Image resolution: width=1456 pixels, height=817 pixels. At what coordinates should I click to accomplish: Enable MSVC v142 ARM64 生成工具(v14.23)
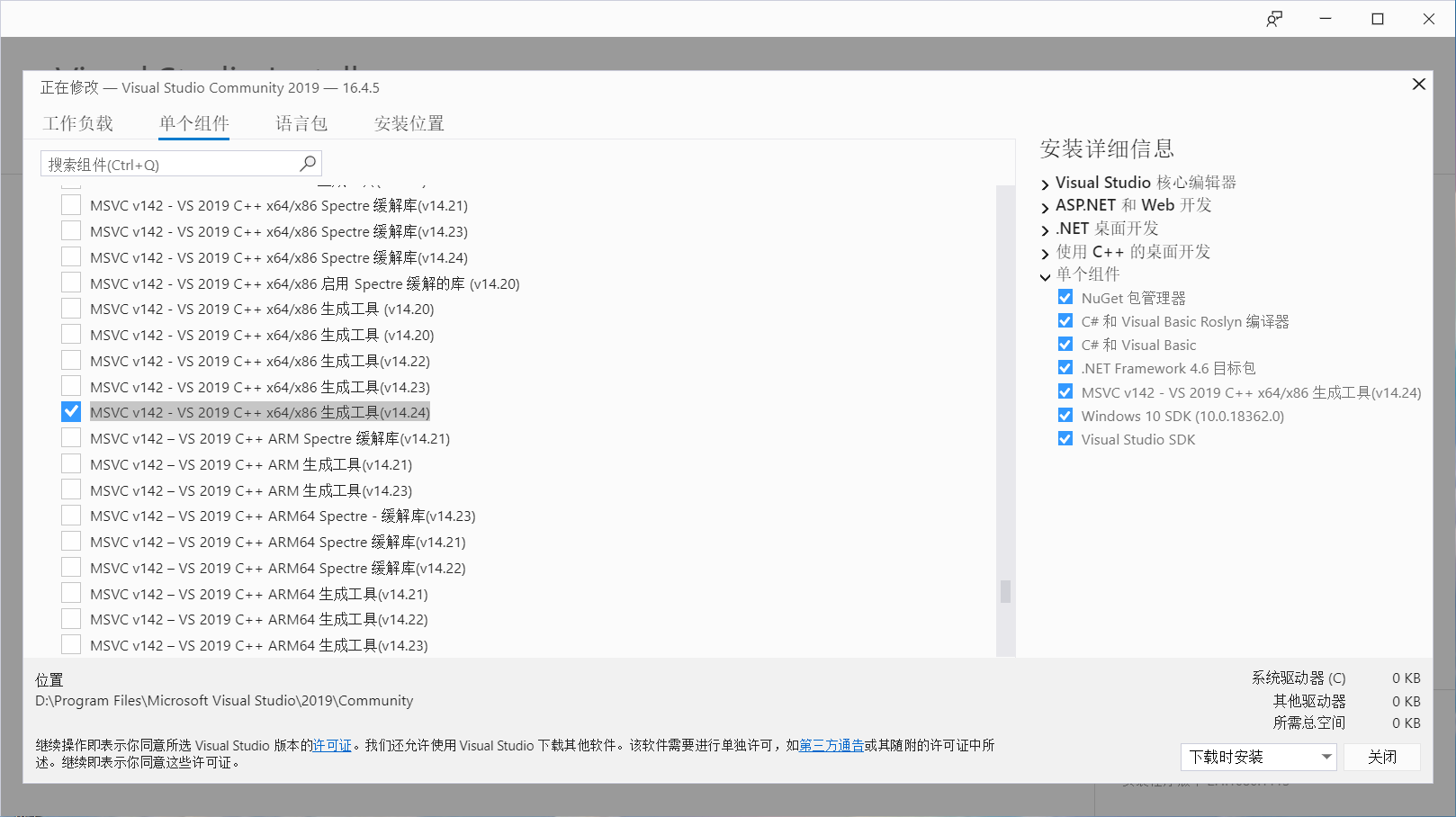tap(71, 644)
